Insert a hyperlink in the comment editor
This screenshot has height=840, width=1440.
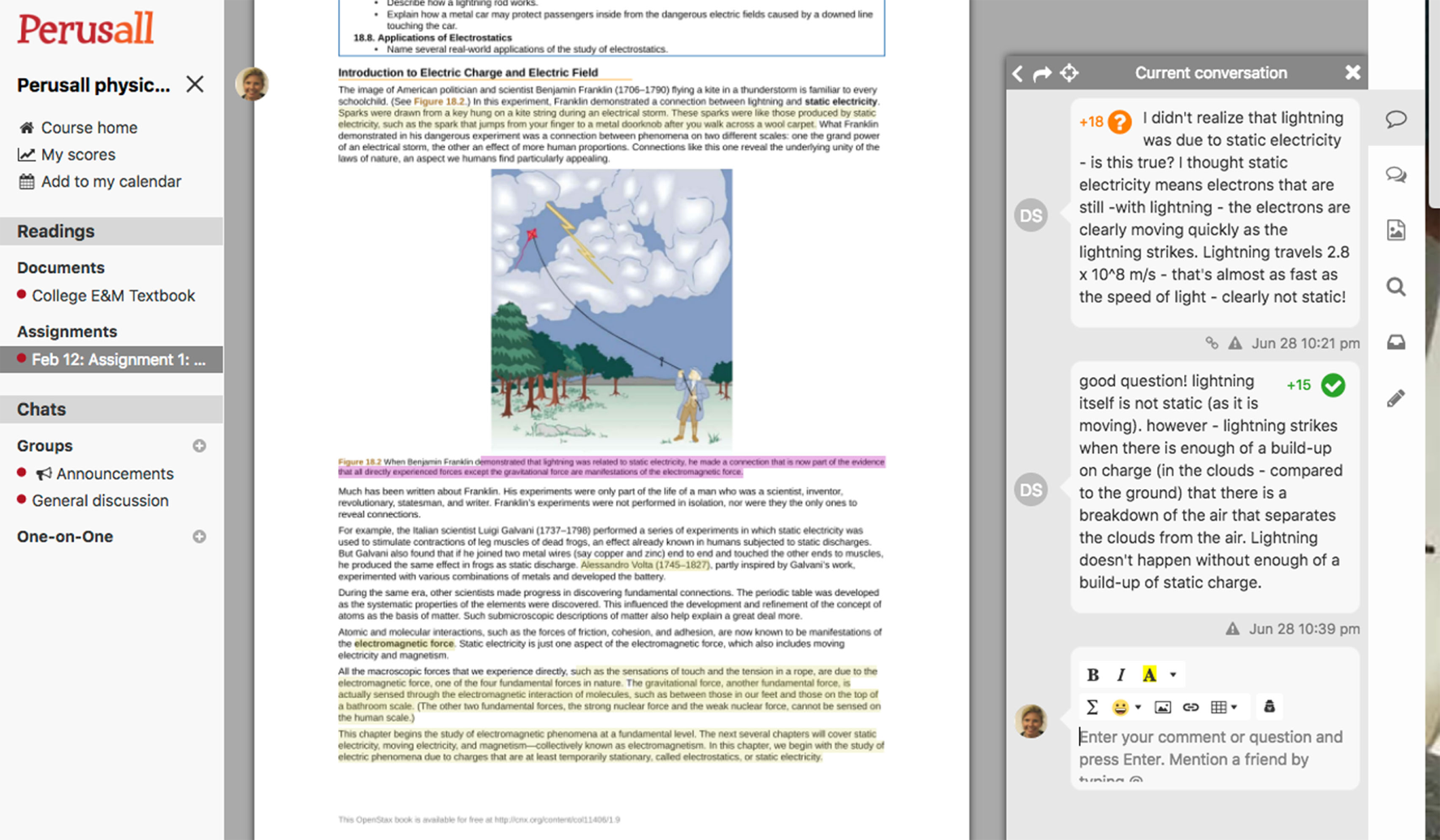tap(1191, 707)
